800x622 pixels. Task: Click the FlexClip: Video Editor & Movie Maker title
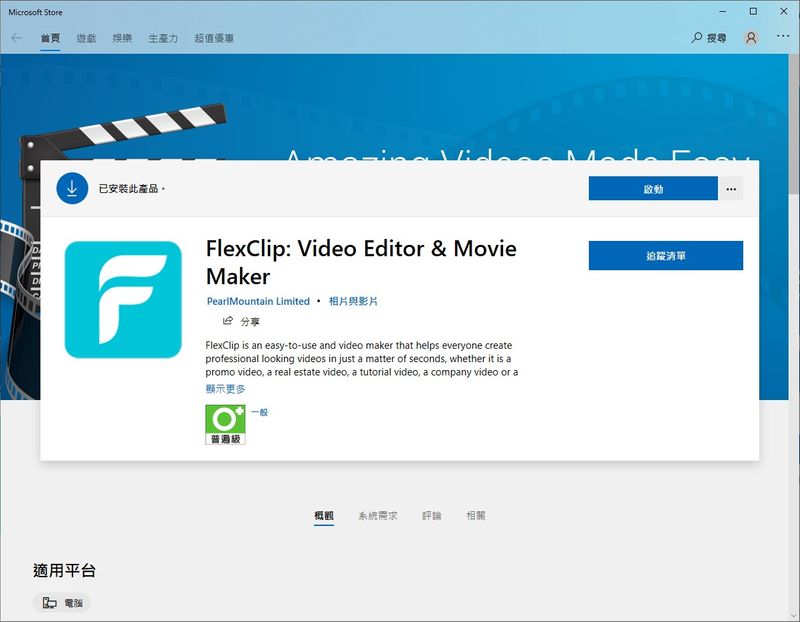361,262
